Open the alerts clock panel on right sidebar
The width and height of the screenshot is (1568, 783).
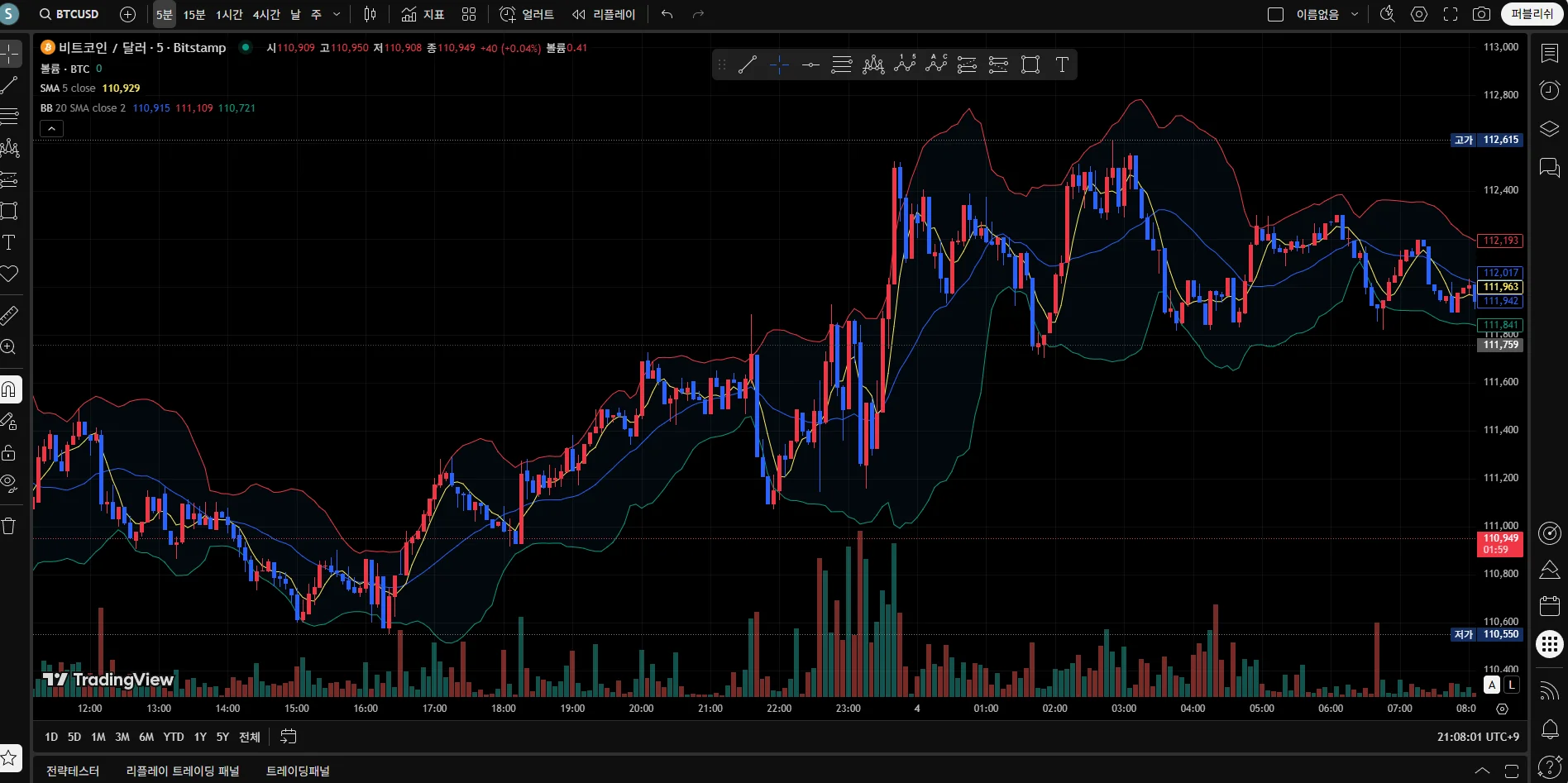click(1550, 90)
